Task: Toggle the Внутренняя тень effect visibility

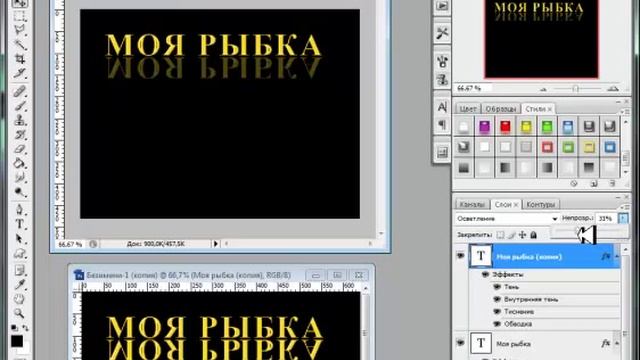Action: tap(497, 299)
